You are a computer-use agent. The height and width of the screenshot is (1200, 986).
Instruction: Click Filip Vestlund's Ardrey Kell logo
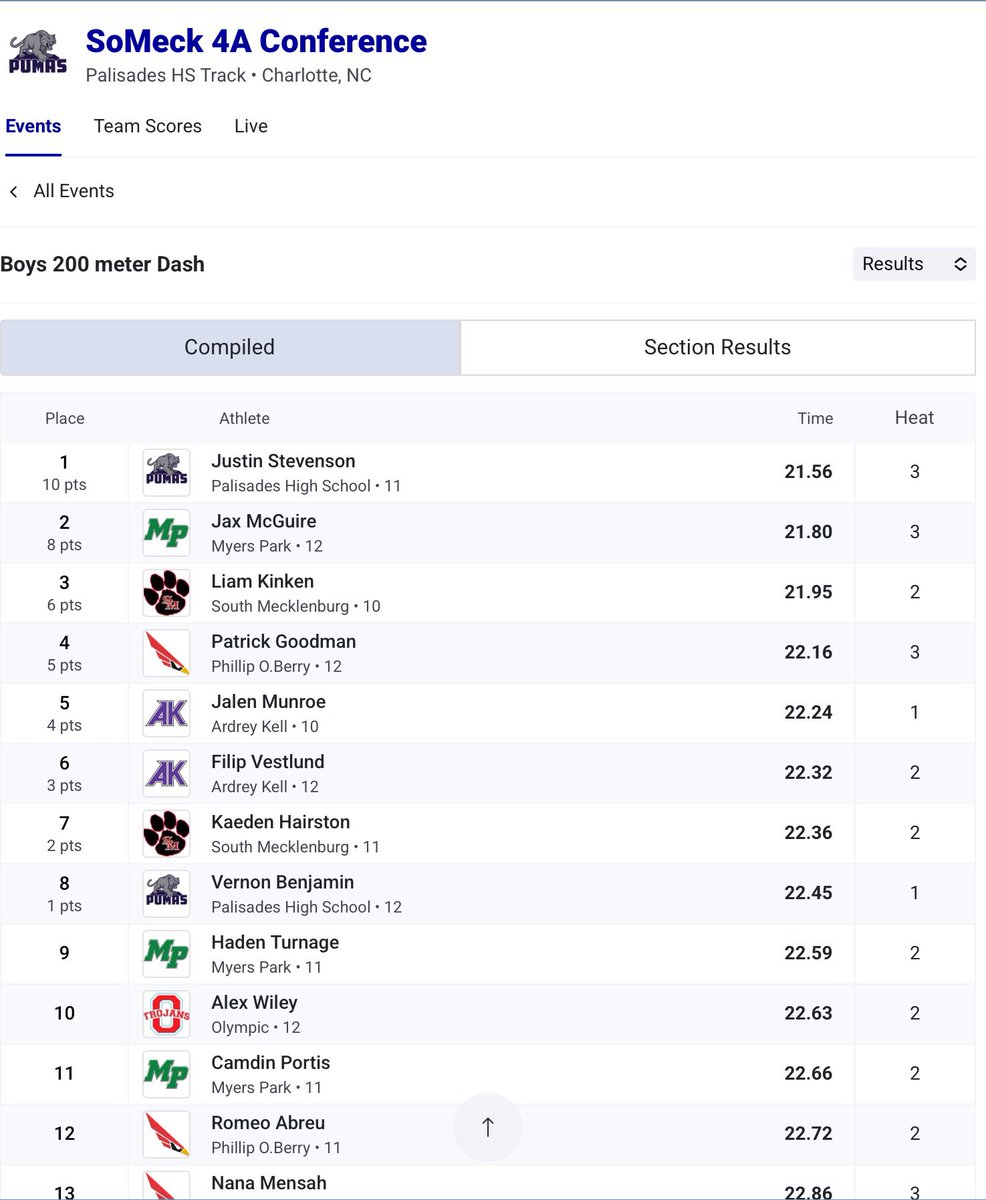pos(166,773)
